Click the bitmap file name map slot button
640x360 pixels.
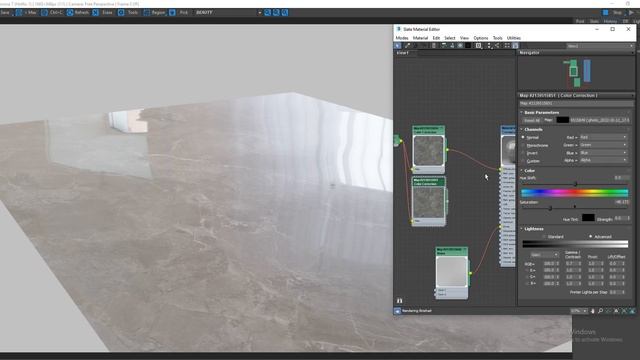click(600, 120)
